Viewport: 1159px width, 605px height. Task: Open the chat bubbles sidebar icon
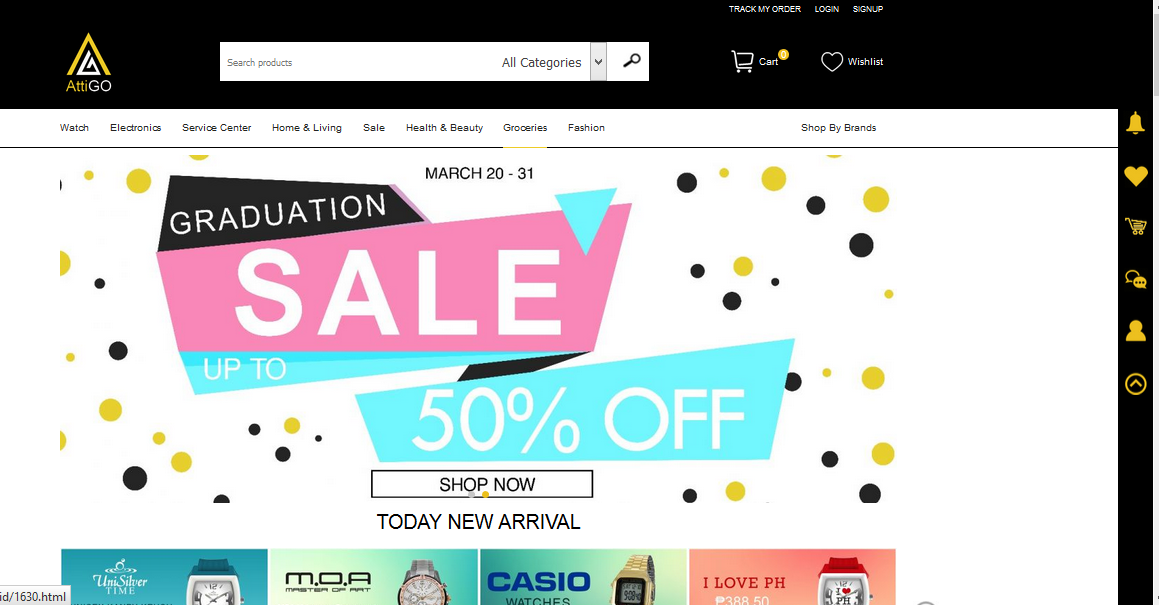click(x=1135, y=279)
